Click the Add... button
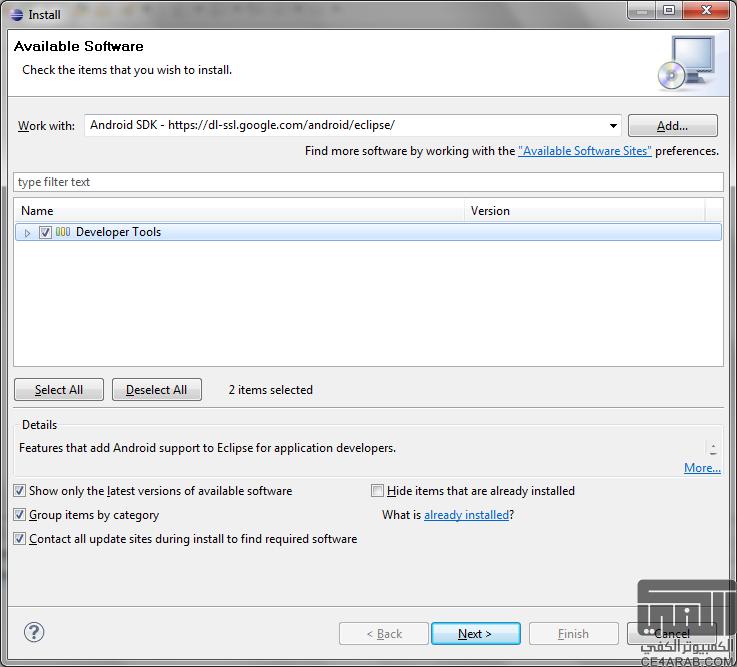 pyautogui.click(x=673, y=126)
